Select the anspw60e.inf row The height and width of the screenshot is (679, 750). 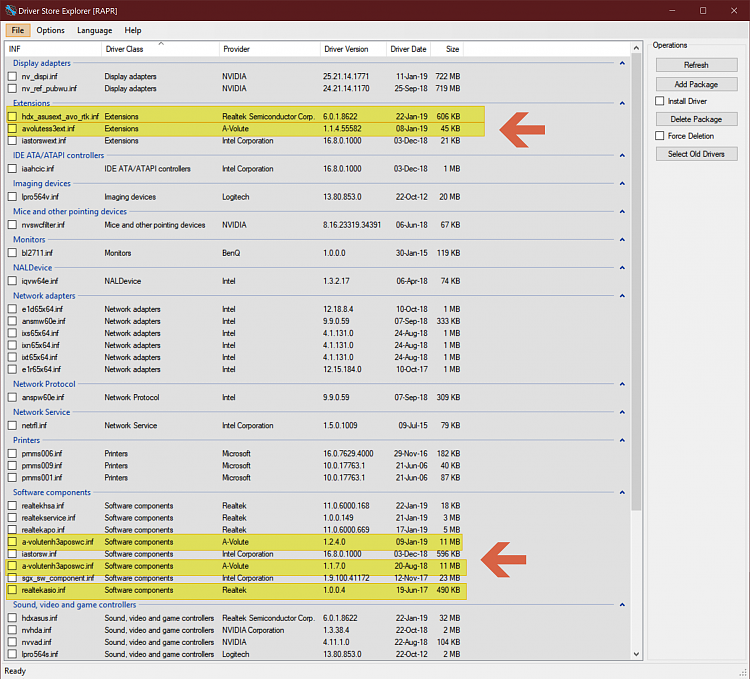(x=234, y=397)
